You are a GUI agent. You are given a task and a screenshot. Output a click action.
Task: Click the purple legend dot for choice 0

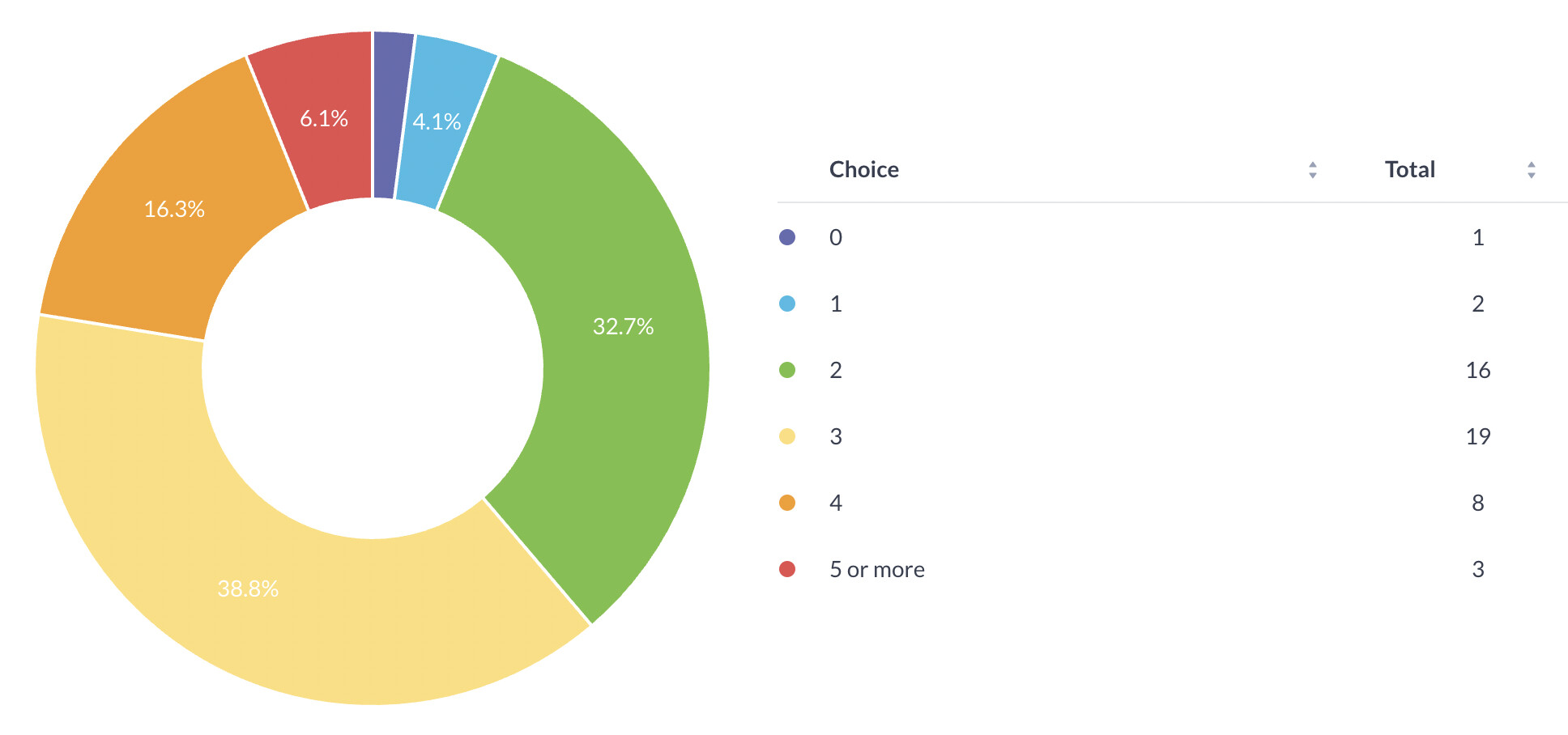pos(787,237)
